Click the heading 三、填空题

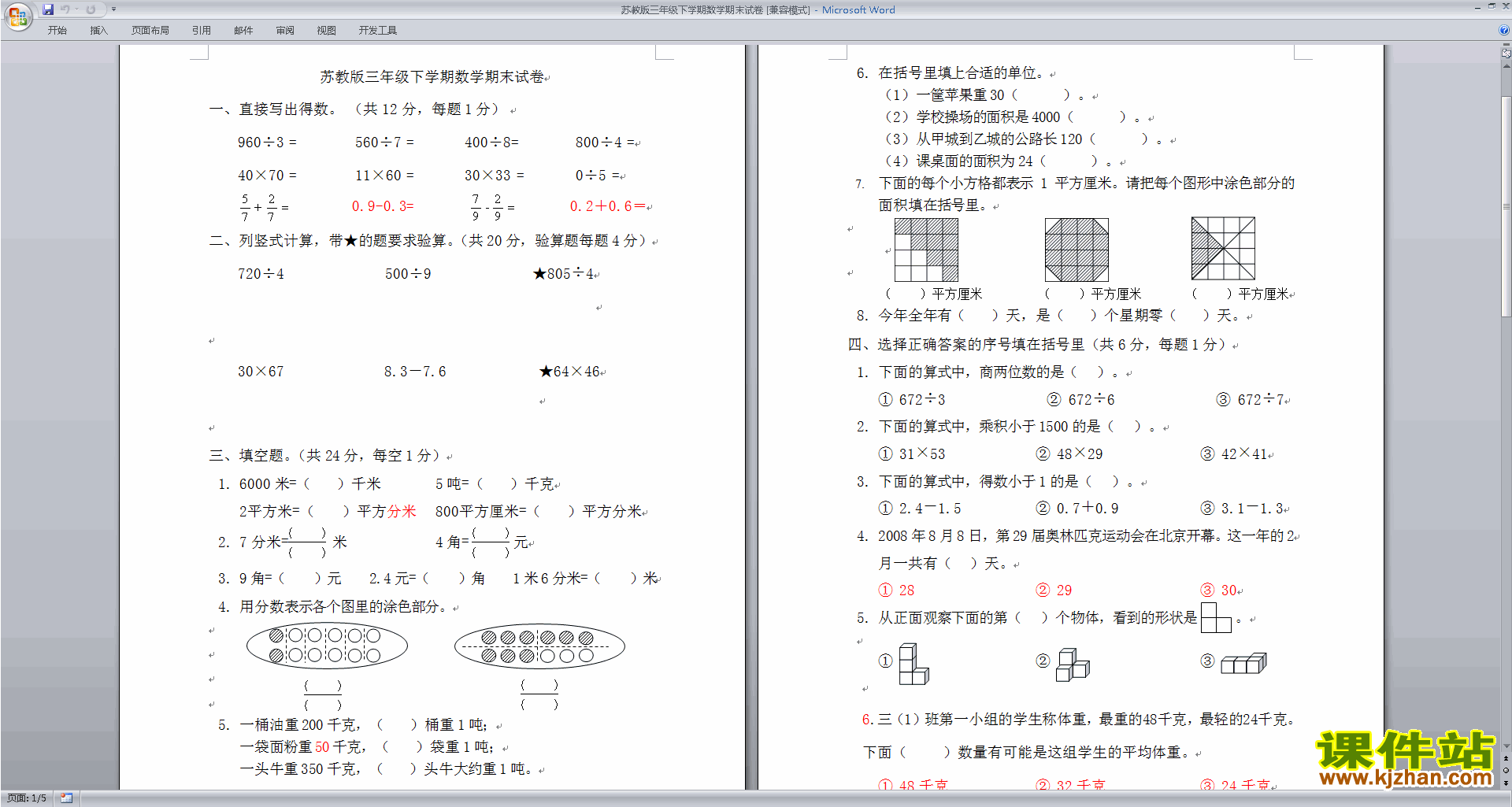(x=250, y=456)
